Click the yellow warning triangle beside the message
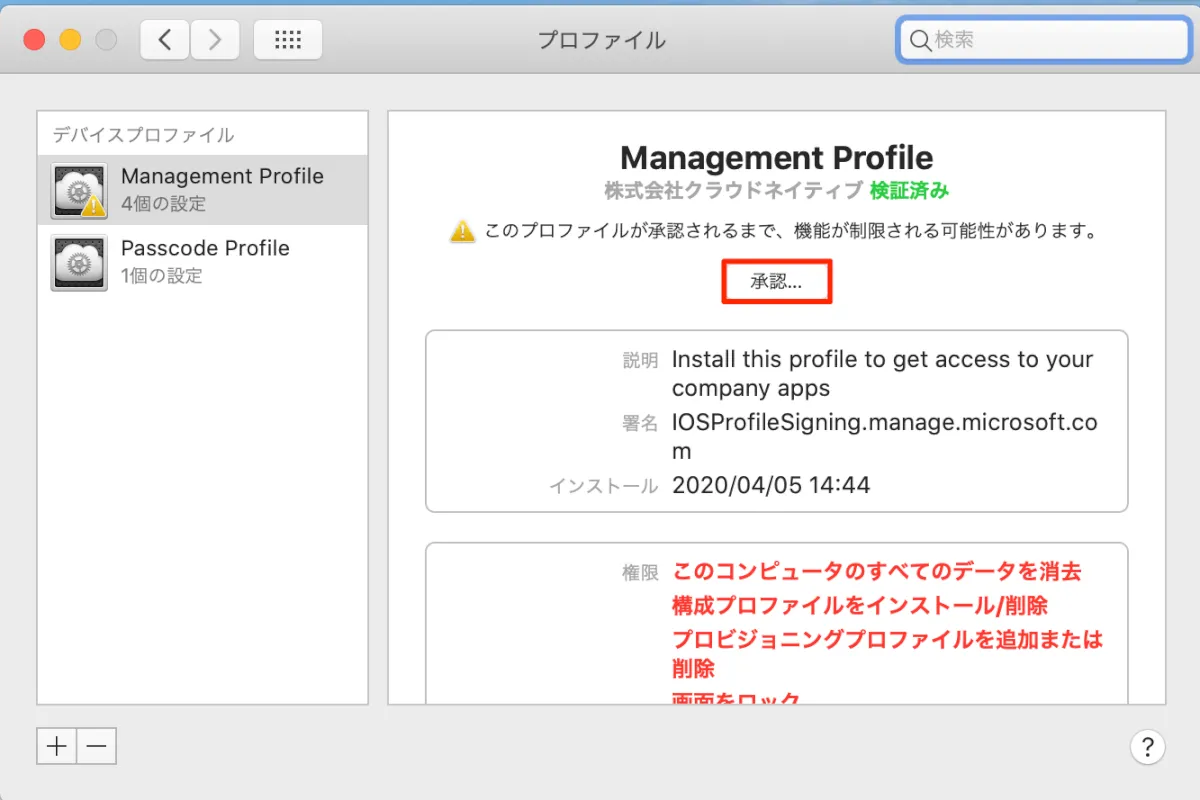 462,231
